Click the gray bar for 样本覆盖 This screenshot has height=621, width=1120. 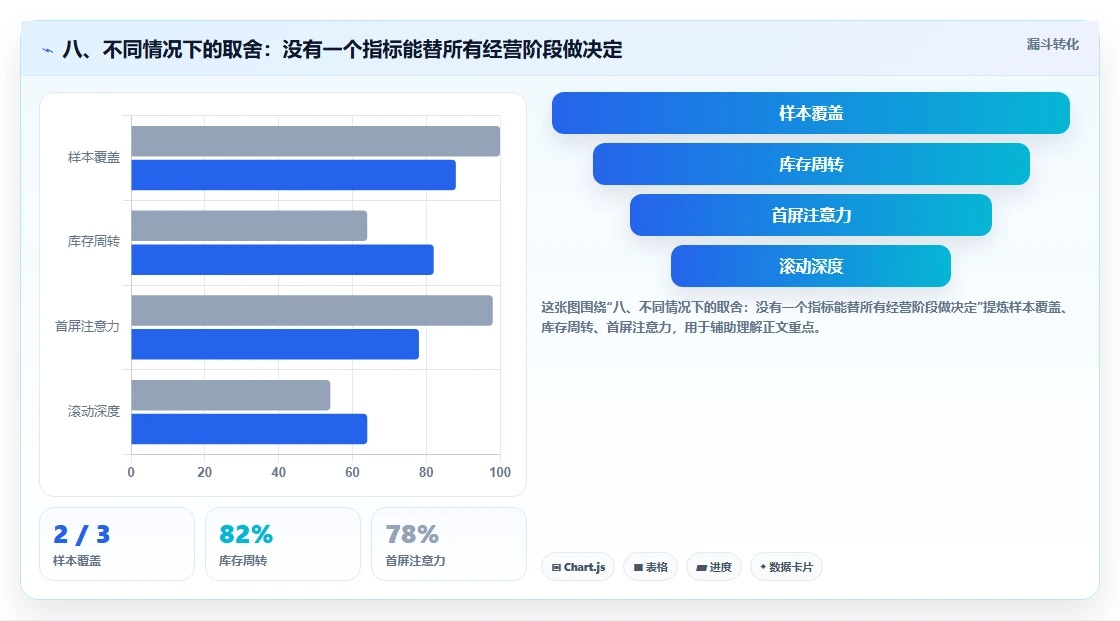[x=316, y=141]
